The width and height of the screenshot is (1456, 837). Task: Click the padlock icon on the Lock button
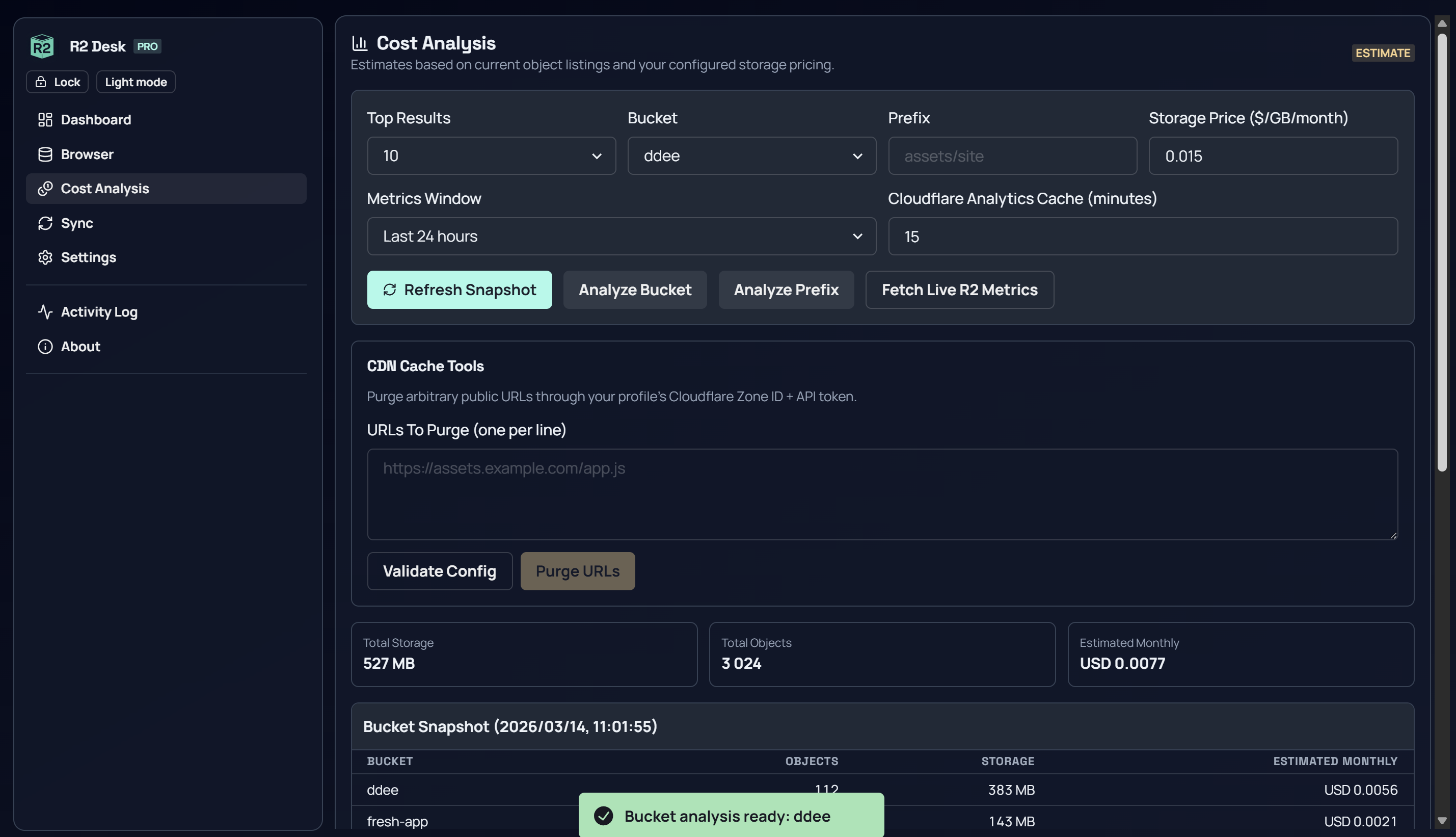(41, 82)
